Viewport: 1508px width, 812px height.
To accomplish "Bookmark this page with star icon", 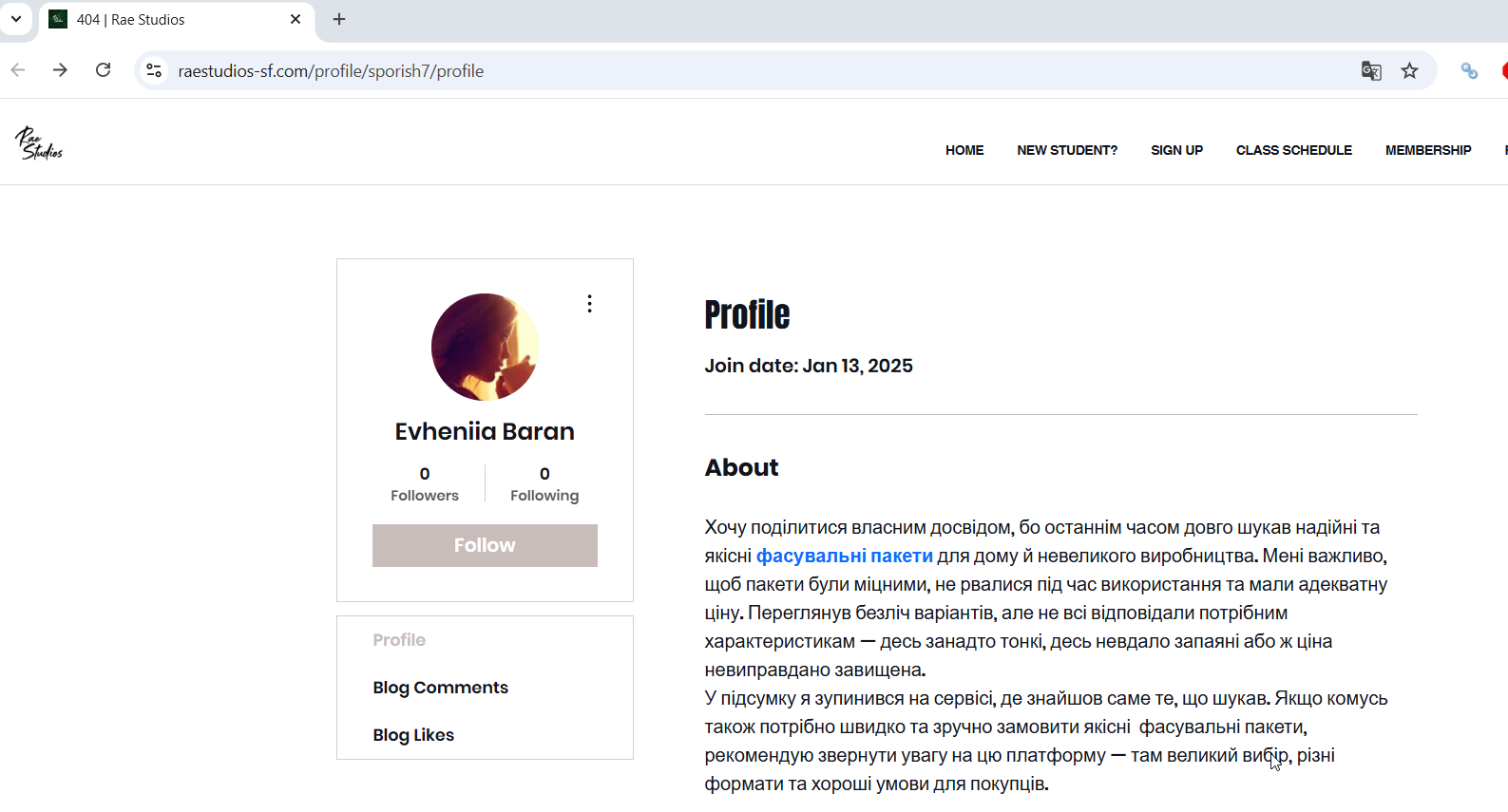I will pyautogui.click(x=1409, y=71).
